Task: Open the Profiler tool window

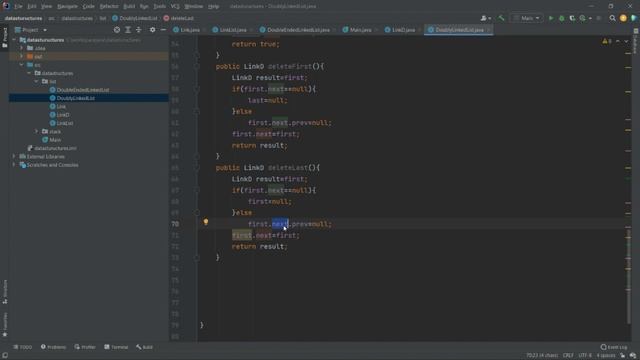Action: [85, 347]
